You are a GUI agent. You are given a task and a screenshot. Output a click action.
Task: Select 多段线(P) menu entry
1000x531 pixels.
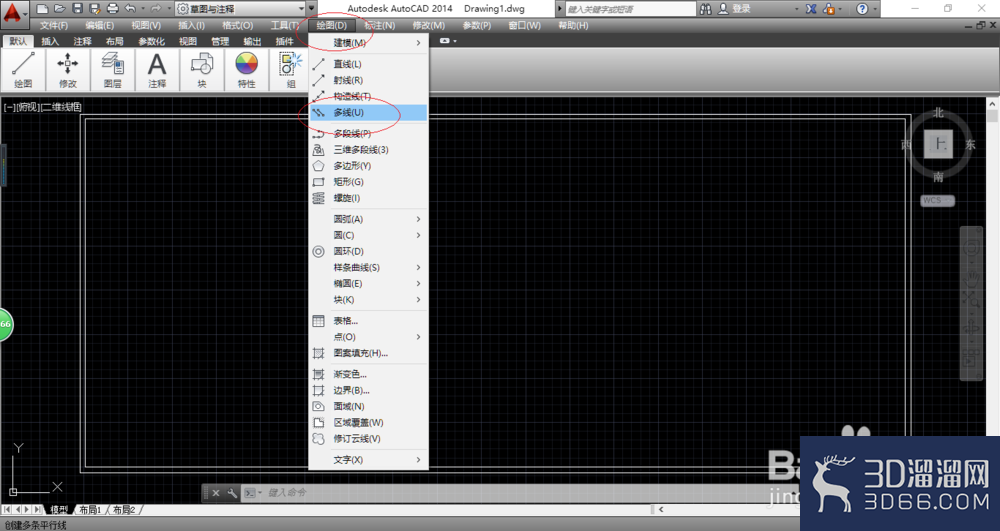point(369,134)
